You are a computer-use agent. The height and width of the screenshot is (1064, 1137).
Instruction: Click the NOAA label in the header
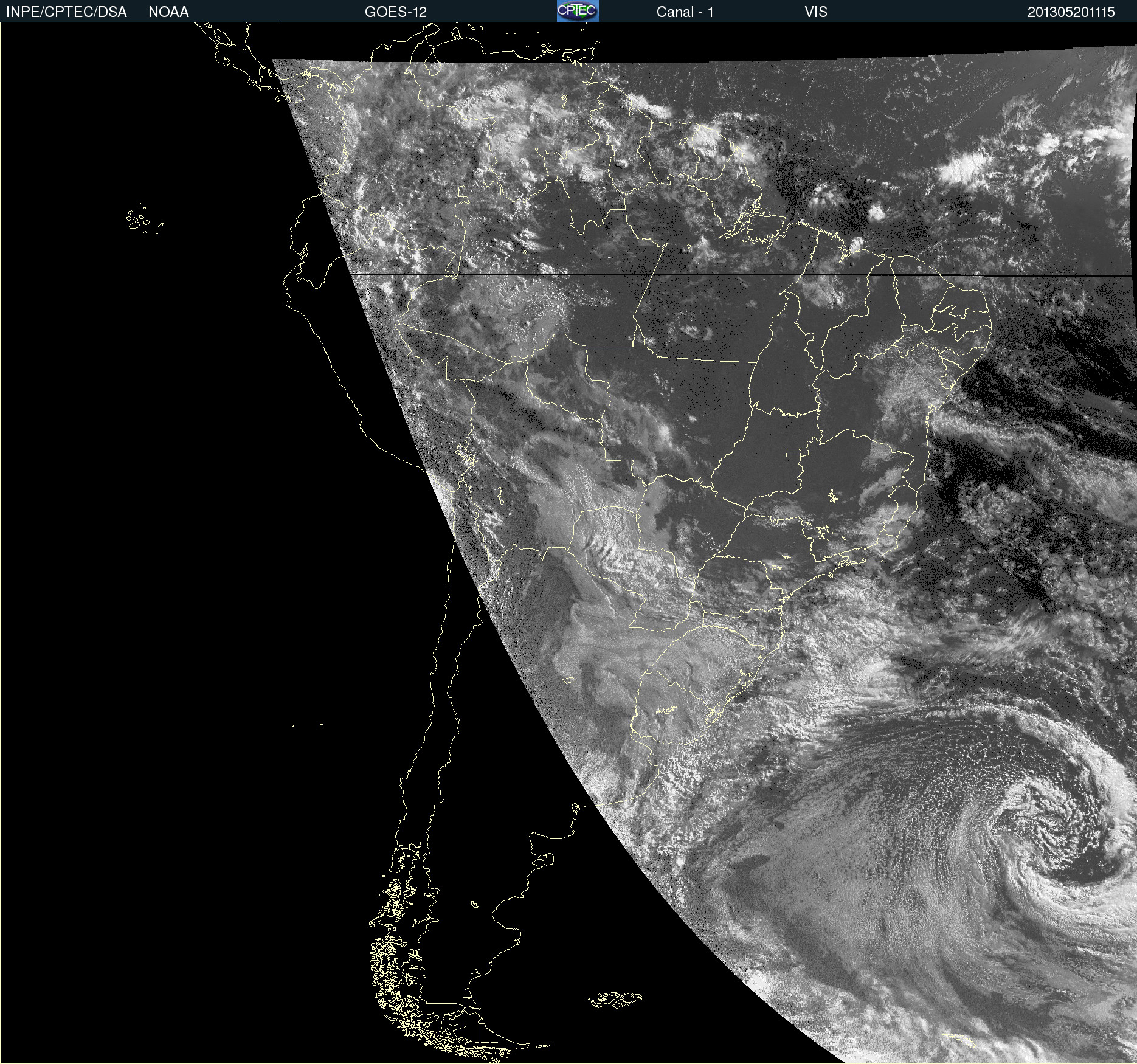[168, 12]
